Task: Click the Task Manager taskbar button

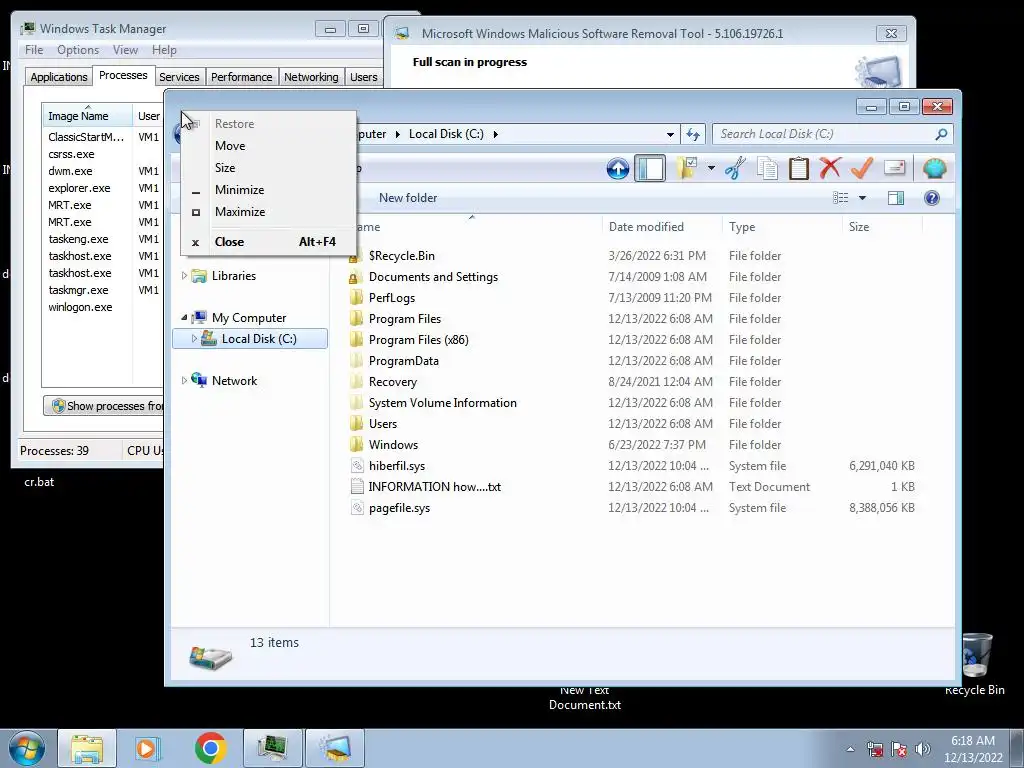Action: coord(272,748)
